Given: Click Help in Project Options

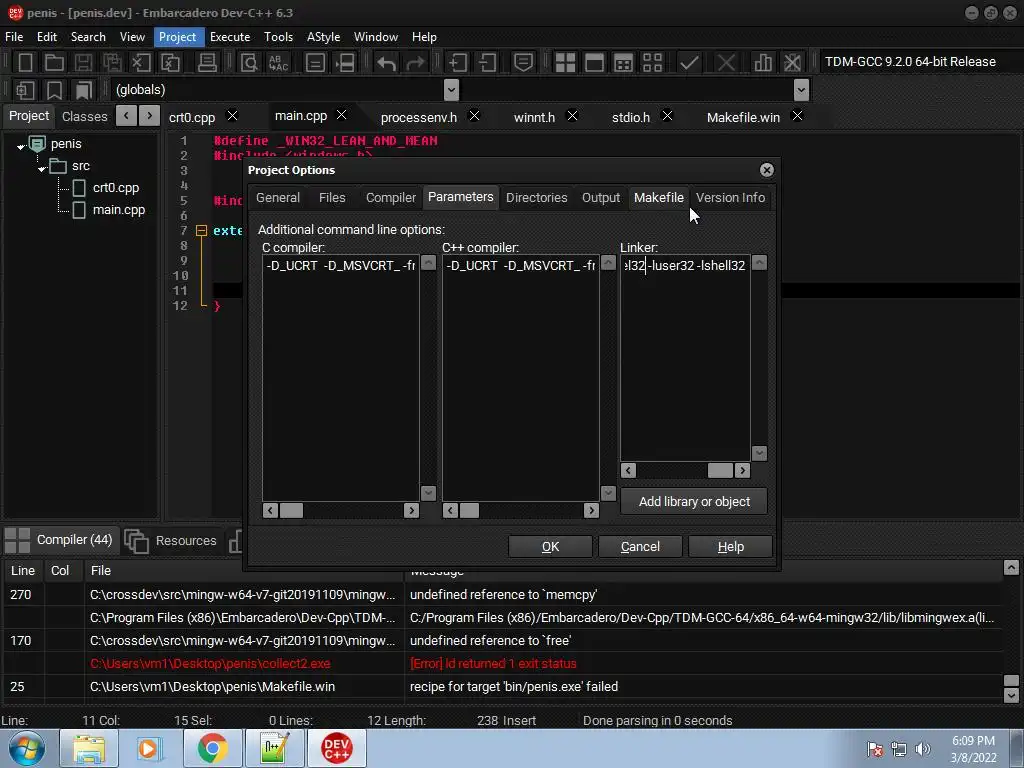Looking at the screenshot, I should 730,547.
